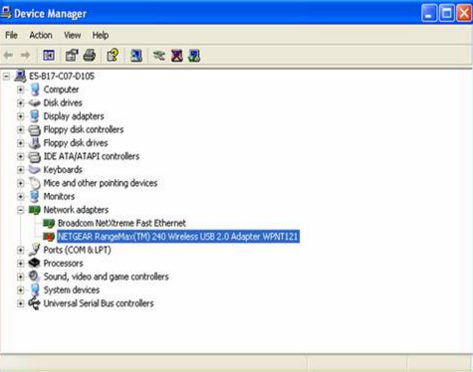The height and width of the screenshot is (372, 473).
Task: Select the Processors label
Action: [x=63, y=263]
